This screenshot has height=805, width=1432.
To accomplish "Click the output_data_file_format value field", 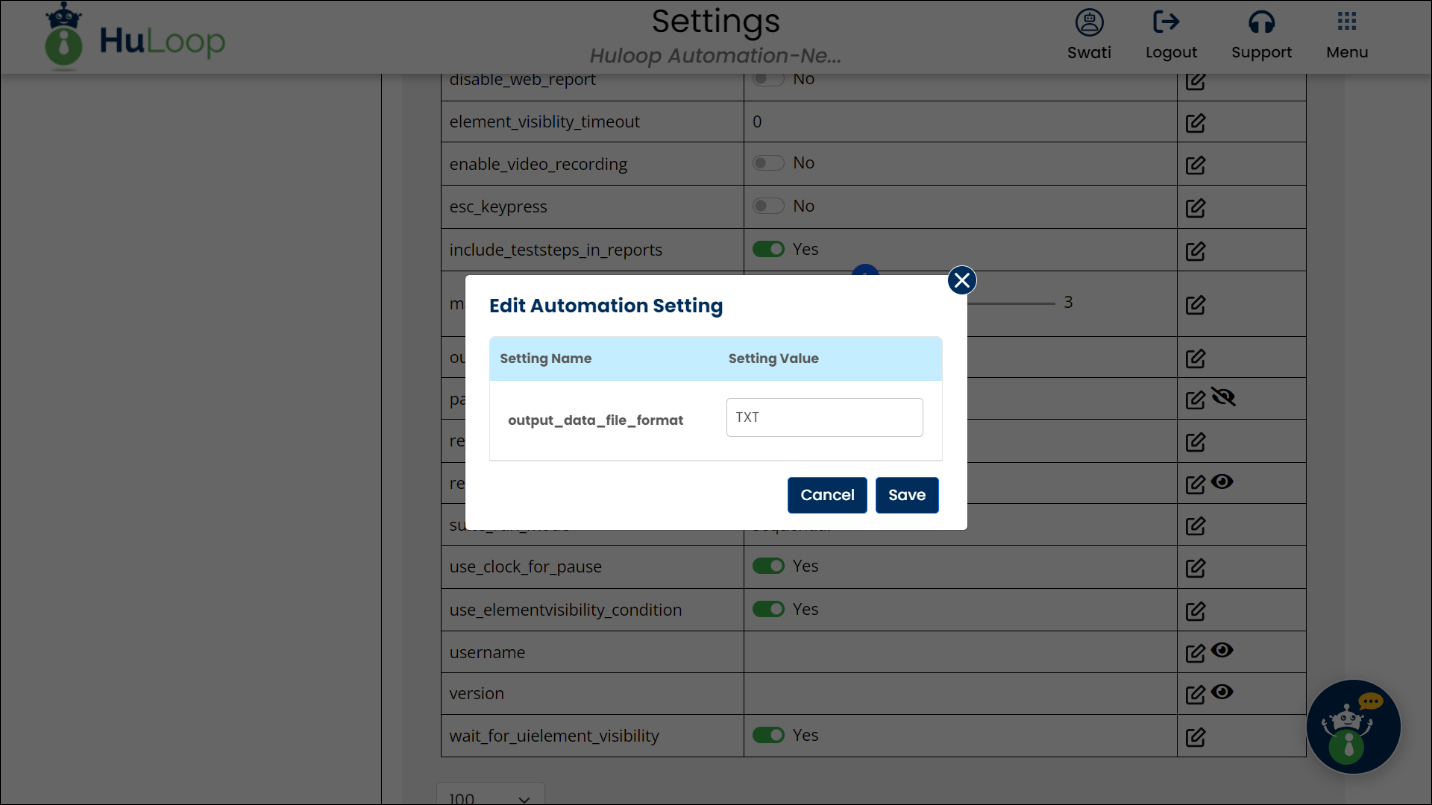I will pyautogui.click(x=824, y=418).
